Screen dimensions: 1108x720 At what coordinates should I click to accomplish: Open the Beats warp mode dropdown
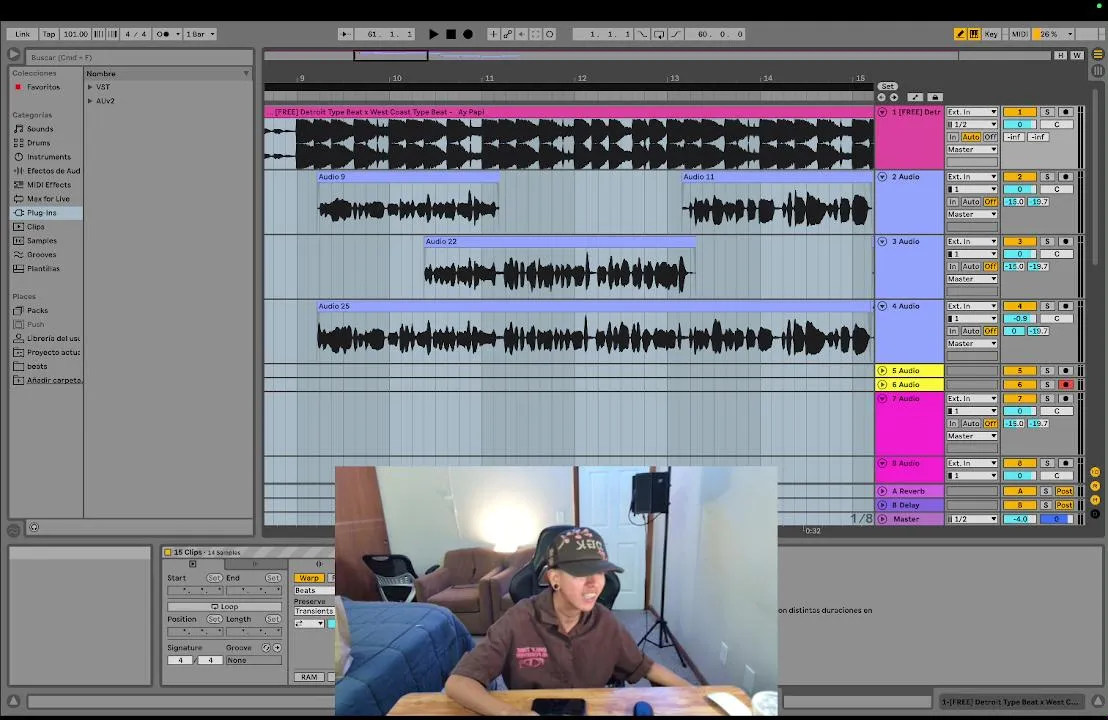(314, 590)
